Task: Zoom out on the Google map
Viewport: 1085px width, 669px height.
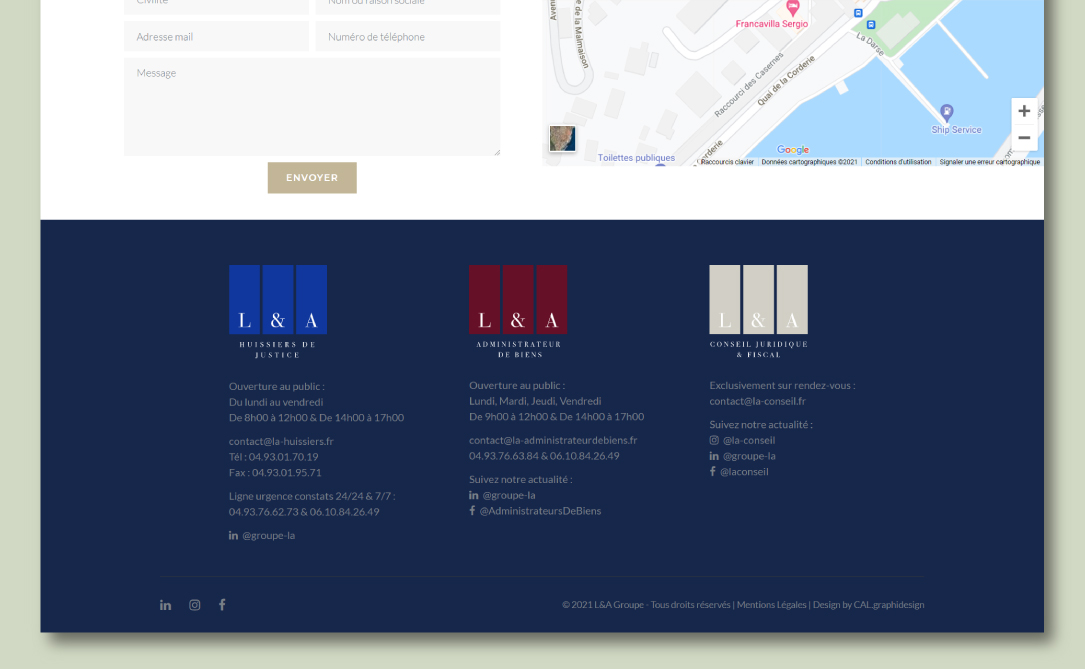Action: point(1024,138)
